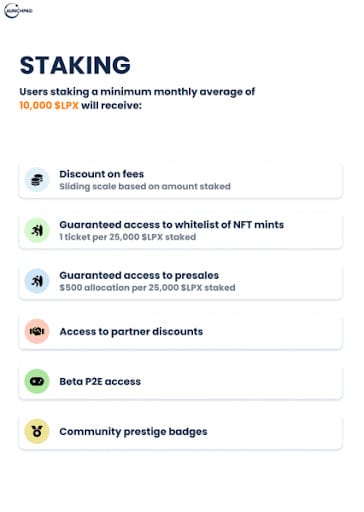Click the coins icon beside Discount on fees
The width and height of the screenshot is (364, 512).
click(x=37, y=180)
